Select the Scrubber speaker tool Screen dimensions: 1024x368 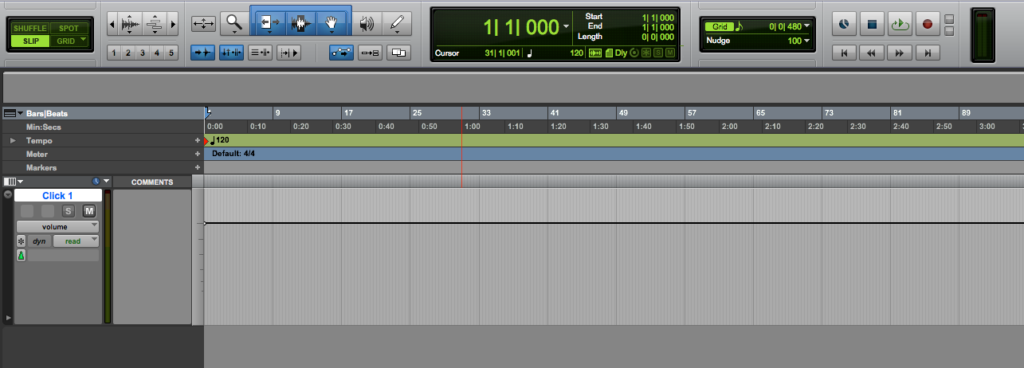(x=366, y=23)
